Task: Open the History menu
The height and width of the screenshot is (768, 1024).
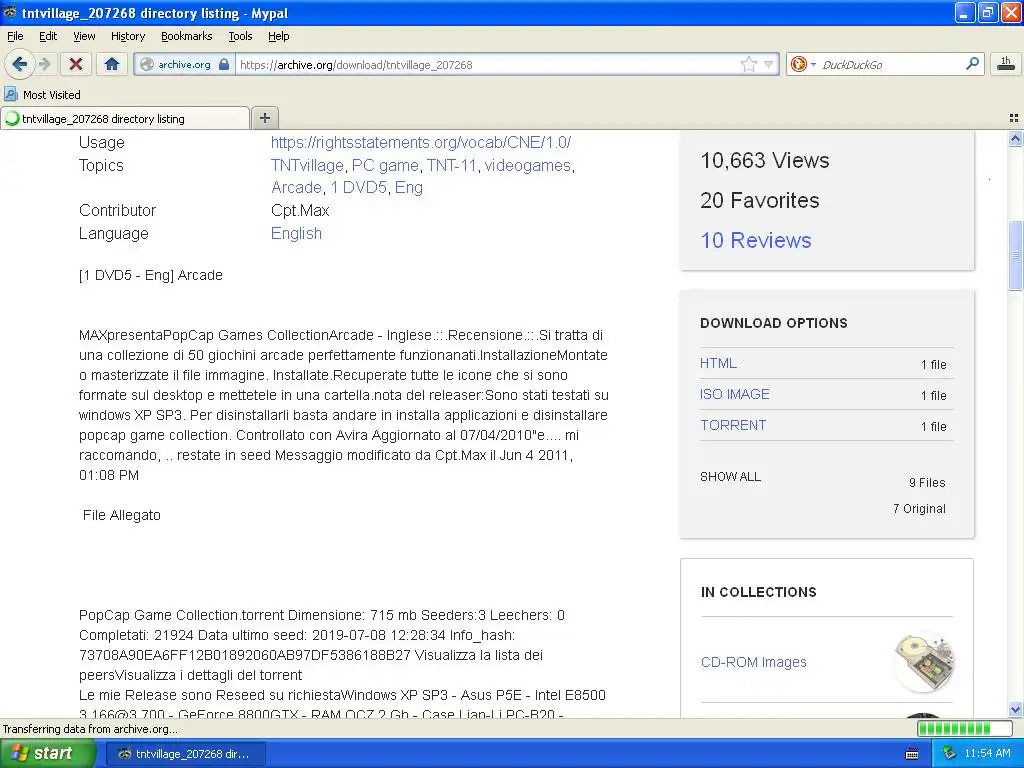Action: click(127, 37)
